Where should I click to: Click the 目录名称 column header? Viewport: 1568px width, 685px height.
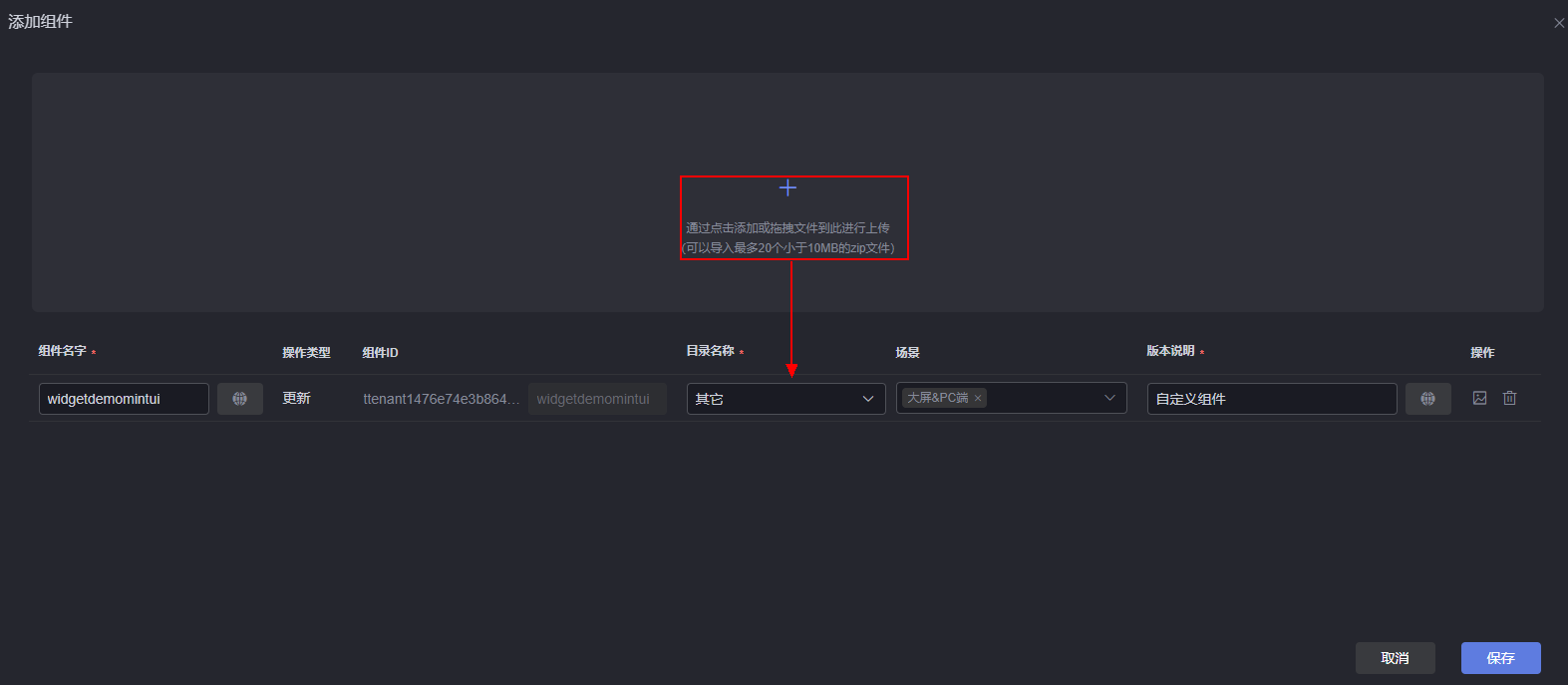click(711, 351)
